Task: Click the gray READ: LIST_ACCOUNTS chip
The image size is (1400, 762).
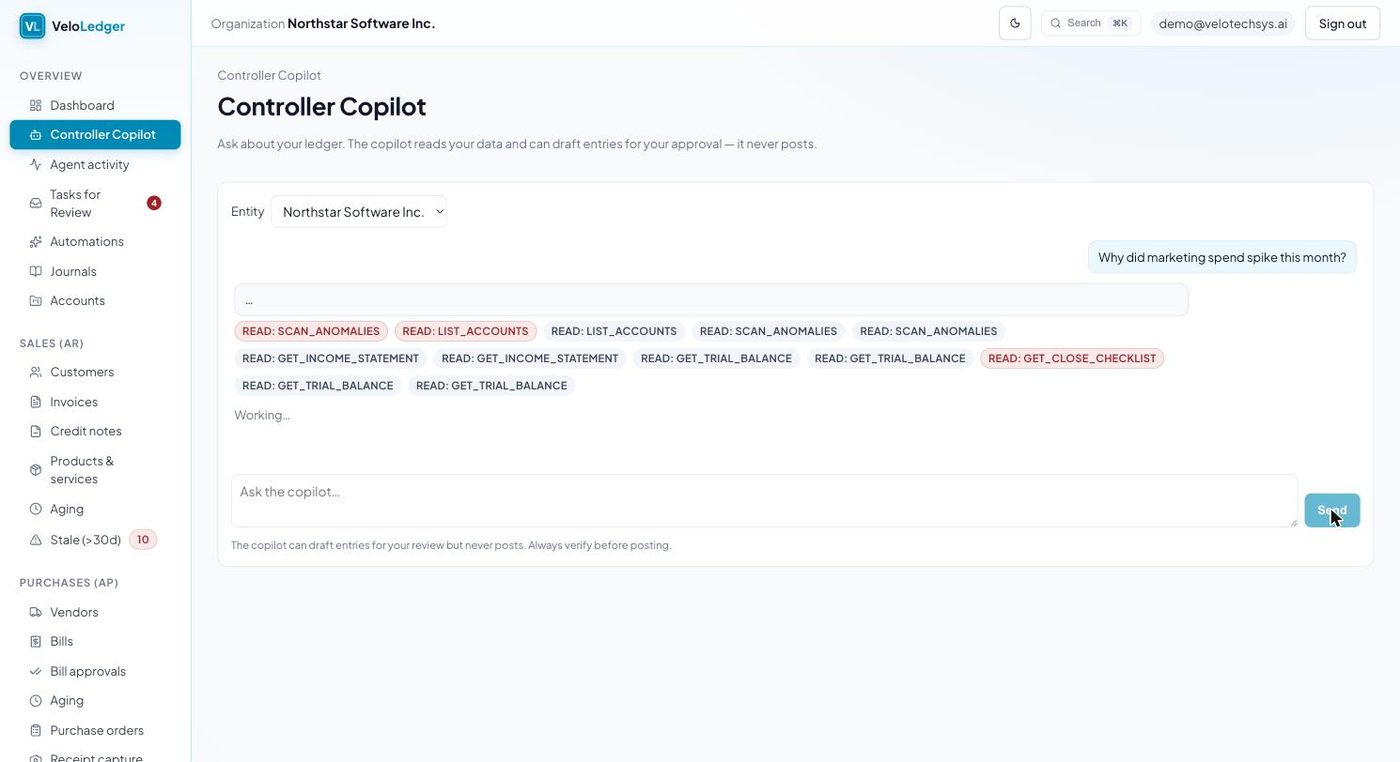Action: coord(614,331)
